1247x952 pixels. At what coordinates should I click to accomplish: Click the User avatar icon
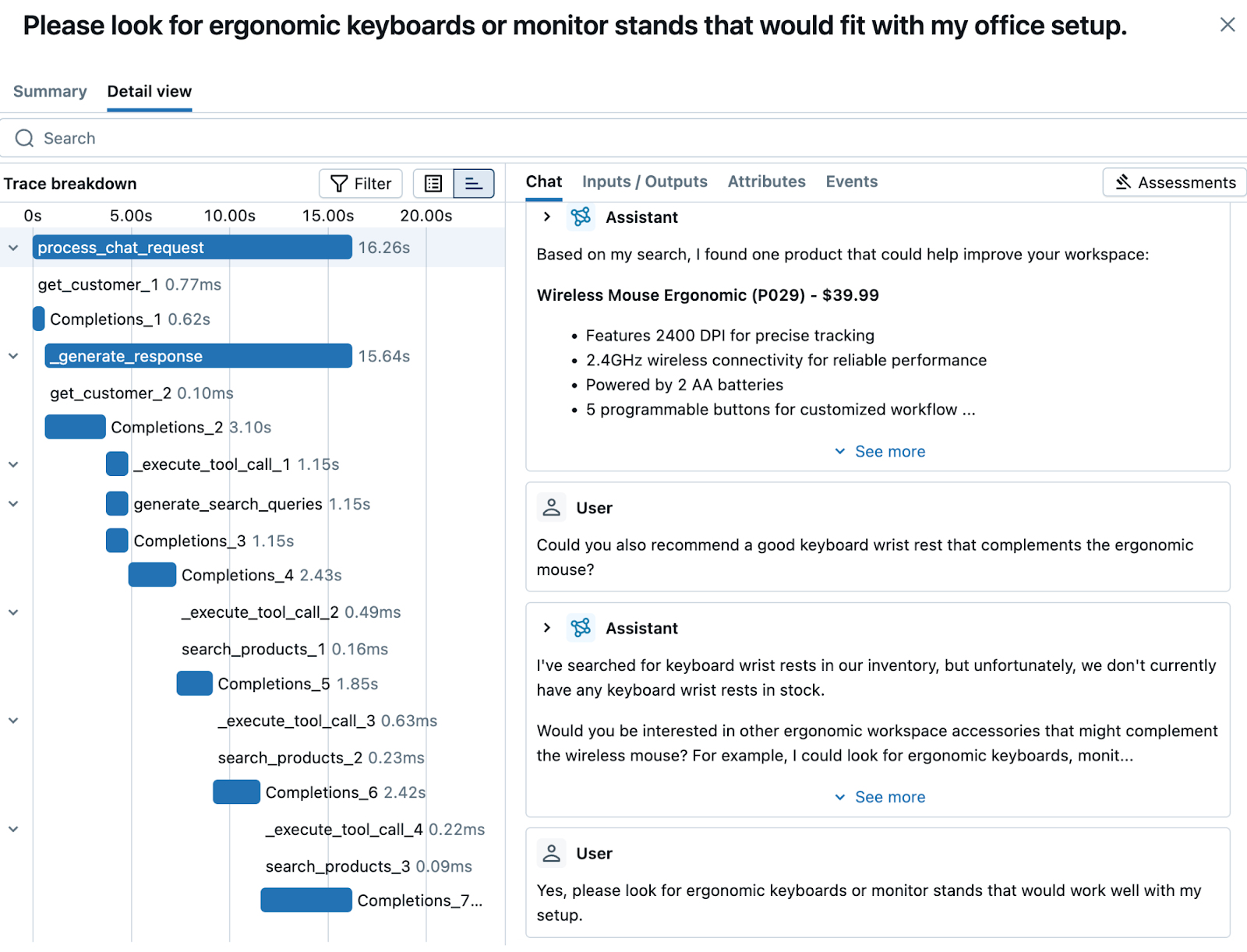(551, 507)
